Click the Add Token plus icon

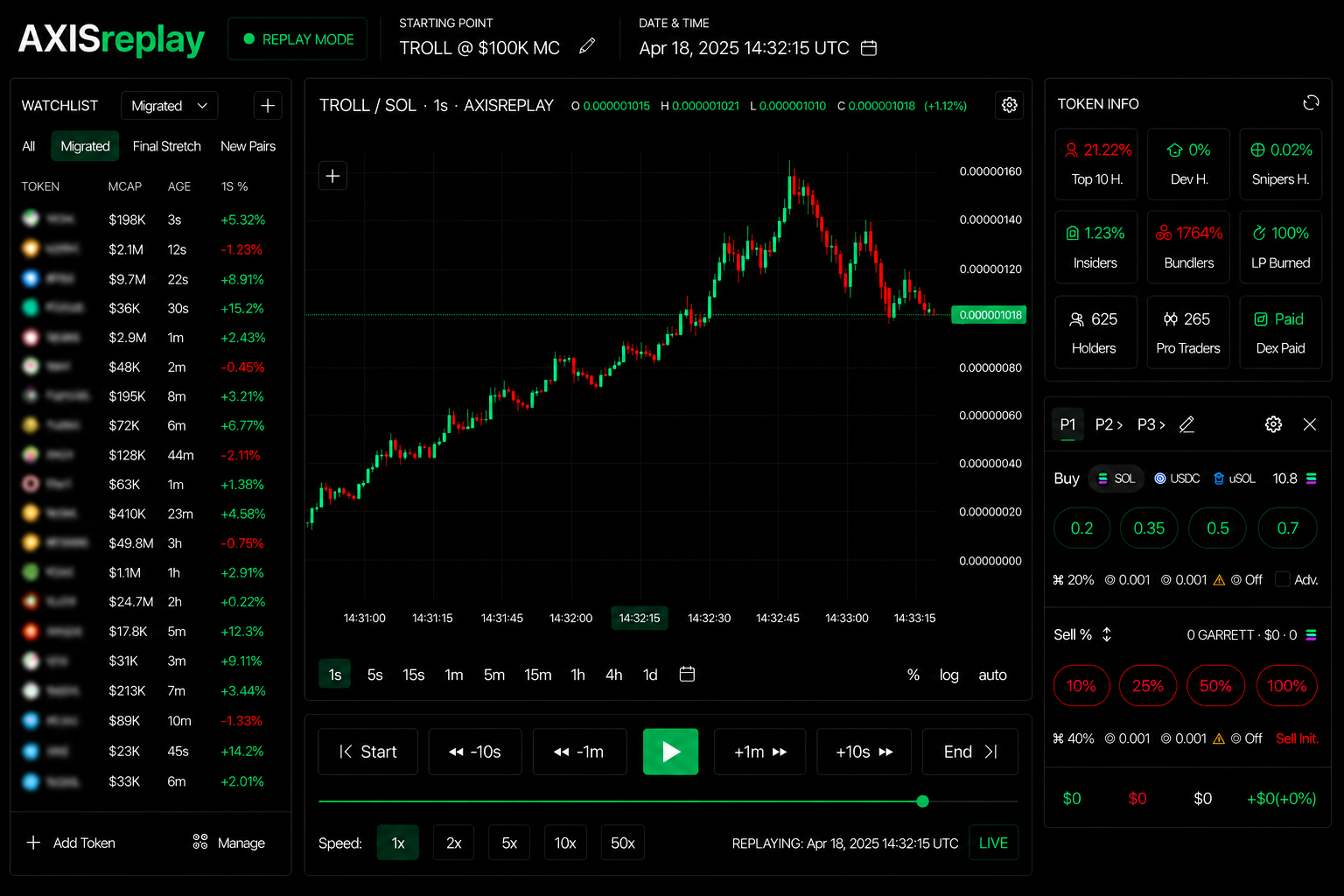[x=33, y=843]
